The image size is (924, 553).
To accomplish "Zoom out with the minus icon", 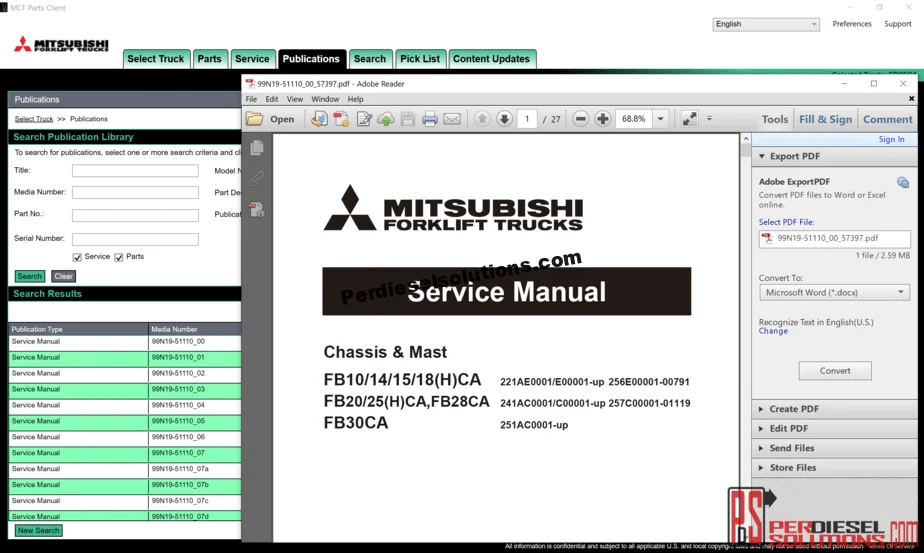I will (x=580, y=119).
